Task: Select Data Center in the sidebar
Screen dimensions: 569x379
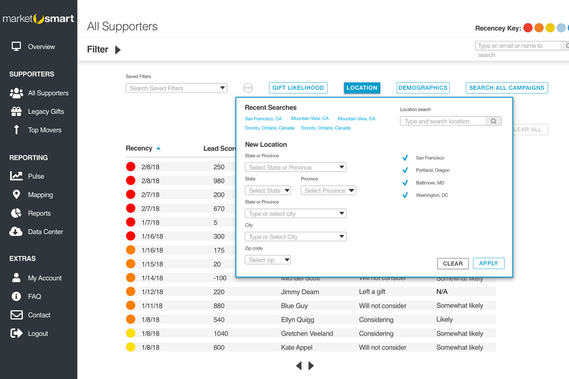Action: click(x=45, y=232)
